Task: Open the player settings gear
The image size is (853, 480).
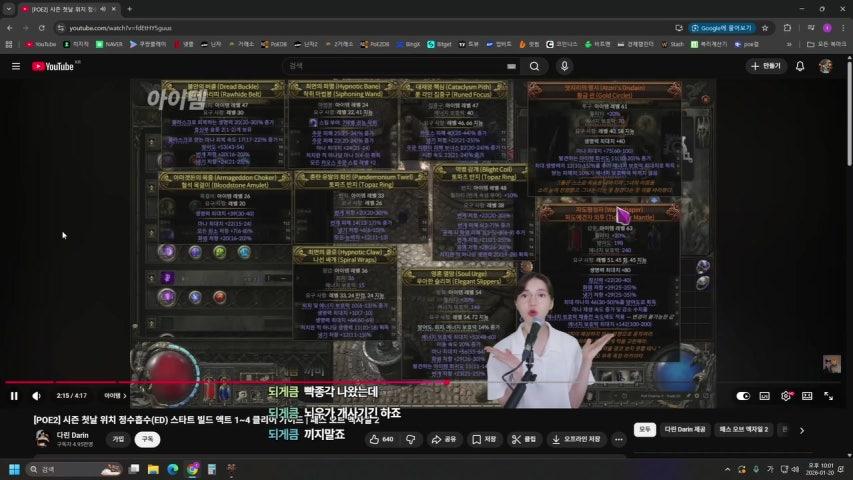Action: point(786,396)
